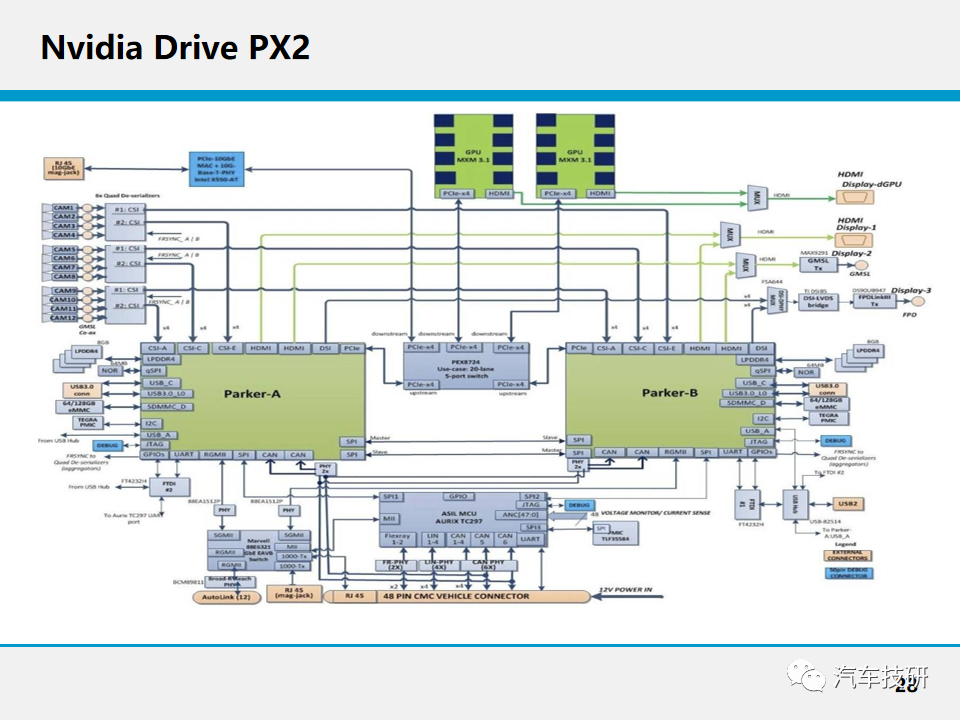This screenshot has height=720, width=960.
Task: Select the AutoLink (12) connector
Action: (x=226, y=597)
